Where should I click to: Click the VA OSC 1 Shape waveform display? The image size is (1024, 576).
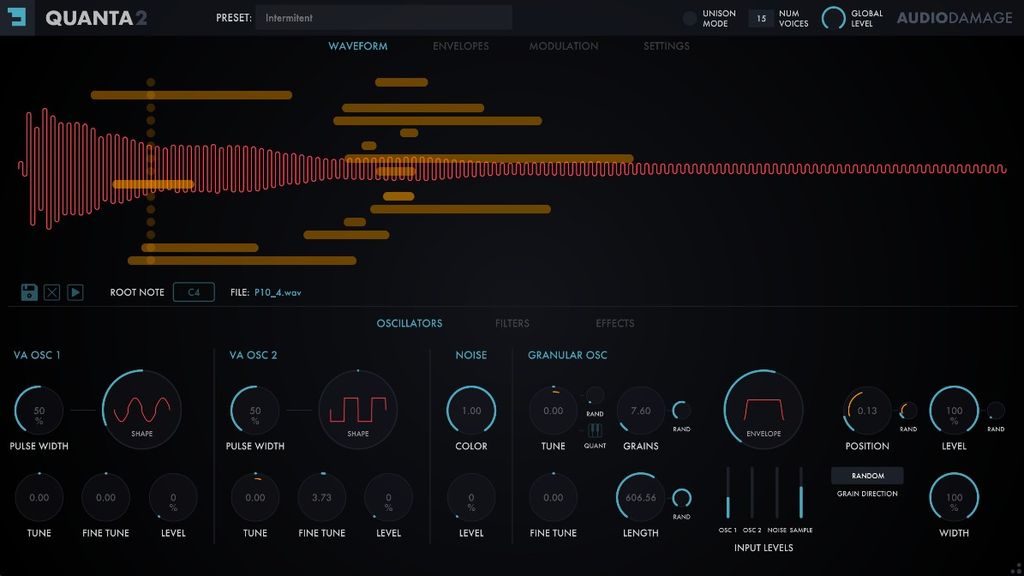(141, 409)
